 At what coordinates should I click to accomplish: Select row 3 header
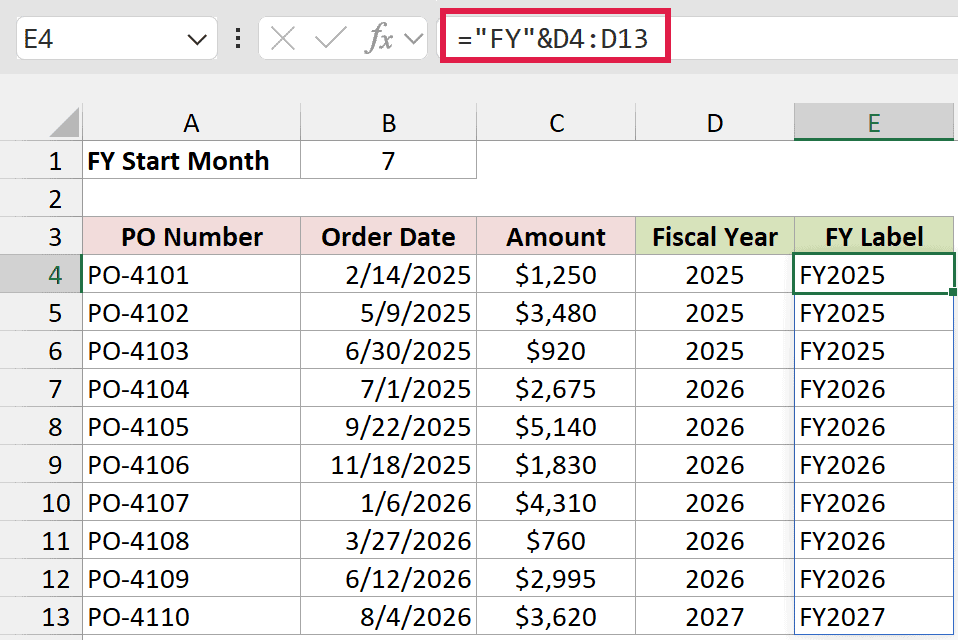(x=41, y=236)
